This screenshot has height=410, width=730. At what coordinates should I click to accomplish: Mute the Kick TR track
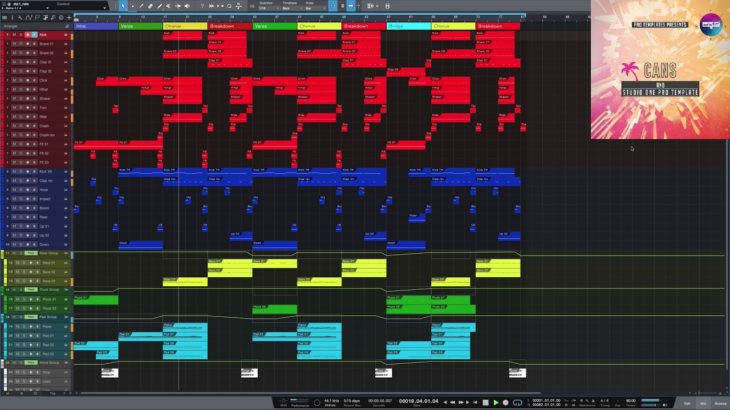click(x=14, y=171)
